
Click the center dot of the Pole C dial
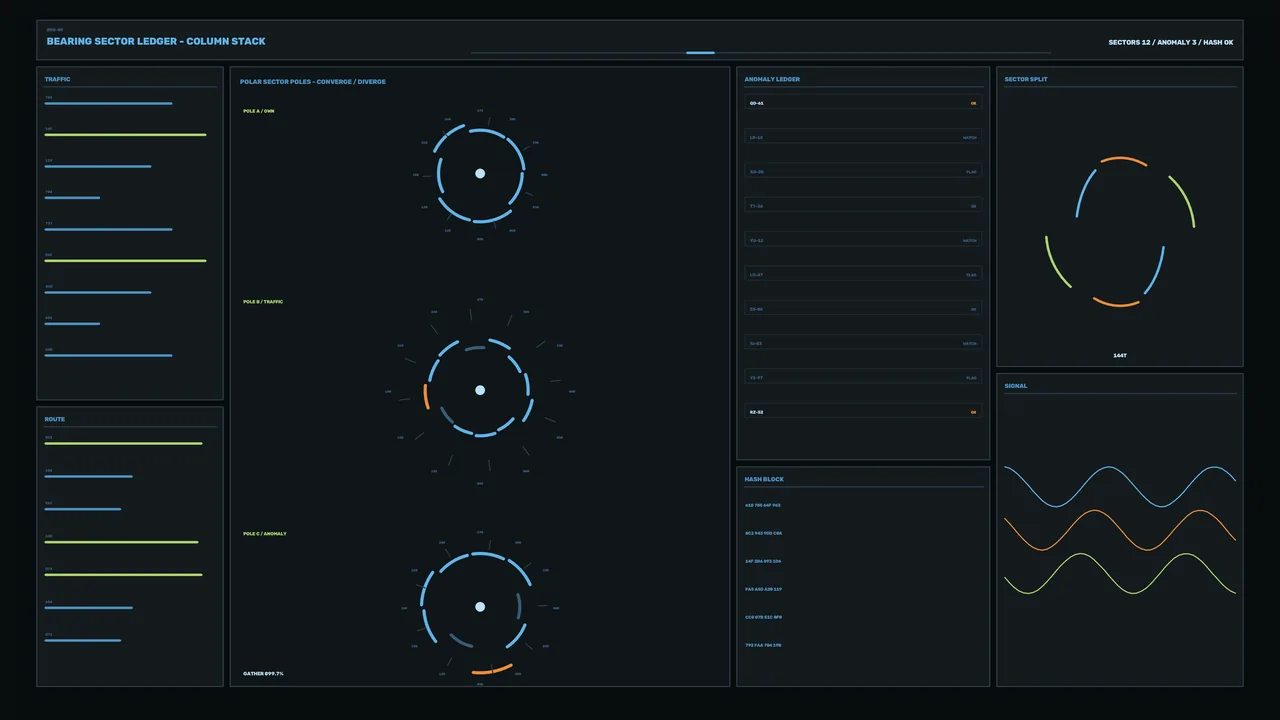point(480,607)
